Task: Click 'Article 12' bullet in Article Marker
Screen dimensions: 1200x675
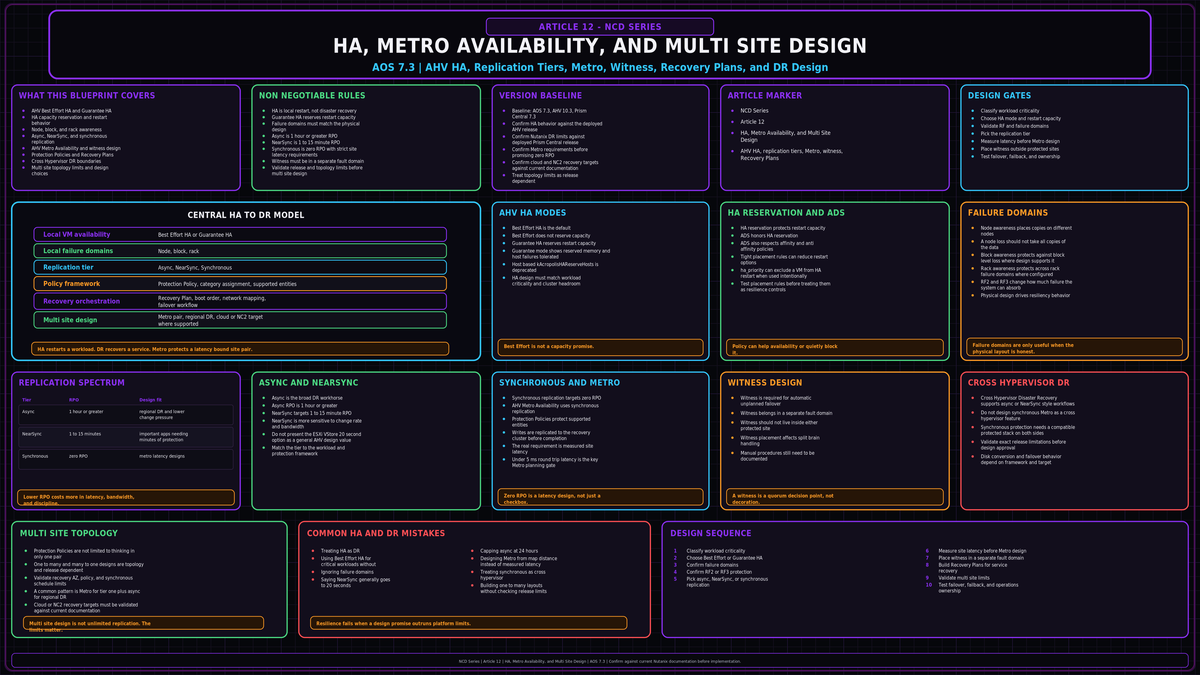Action: pos(752,121)
